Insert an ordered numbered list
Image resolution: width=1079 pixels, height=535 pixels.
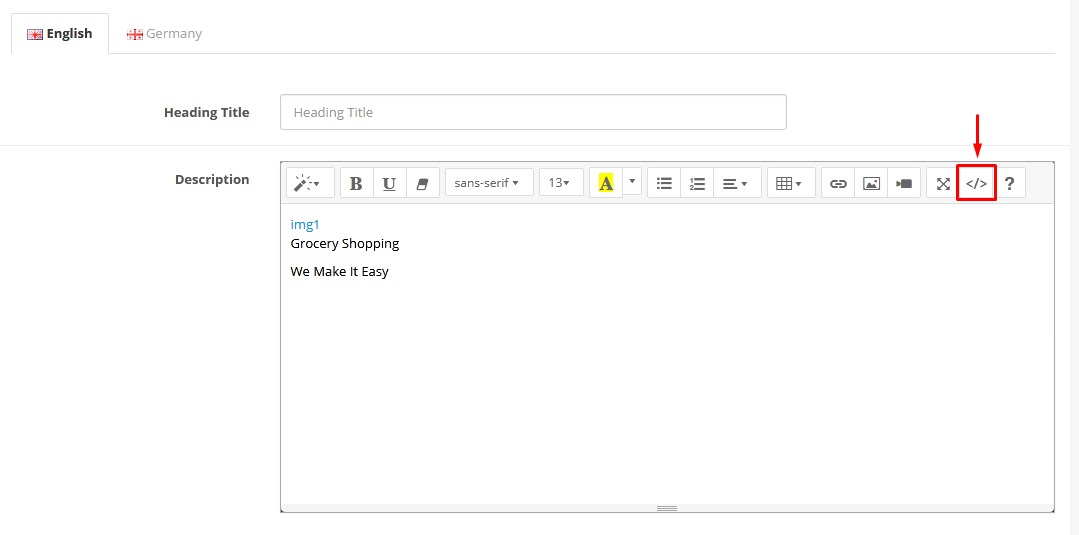[x=697, y=183]
